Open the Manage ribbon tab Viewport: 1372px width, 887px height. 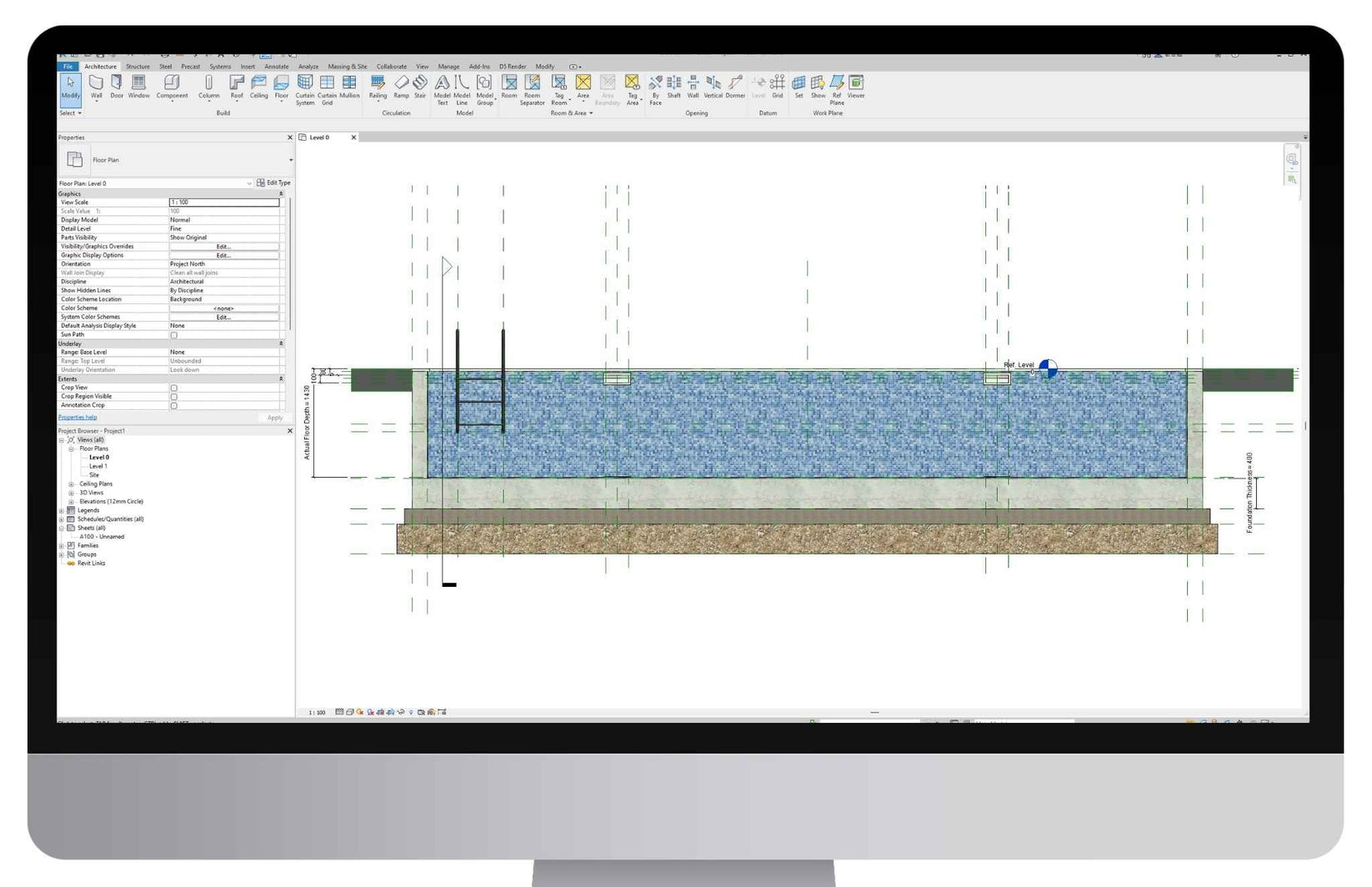click(449, 66)
